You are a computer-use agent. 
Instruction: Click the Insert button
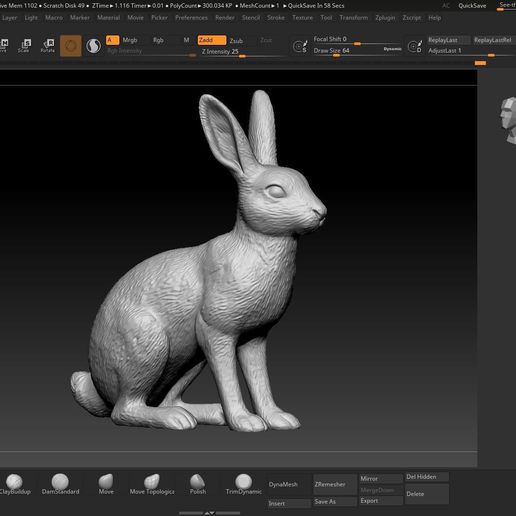point(288,503)
